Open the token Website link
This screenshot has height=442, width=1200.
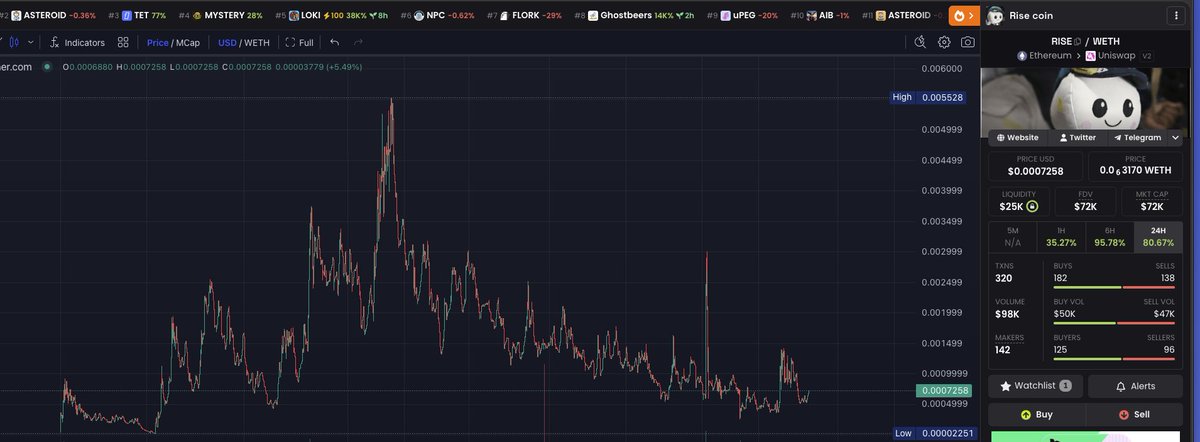click(x=1018, y=138)
